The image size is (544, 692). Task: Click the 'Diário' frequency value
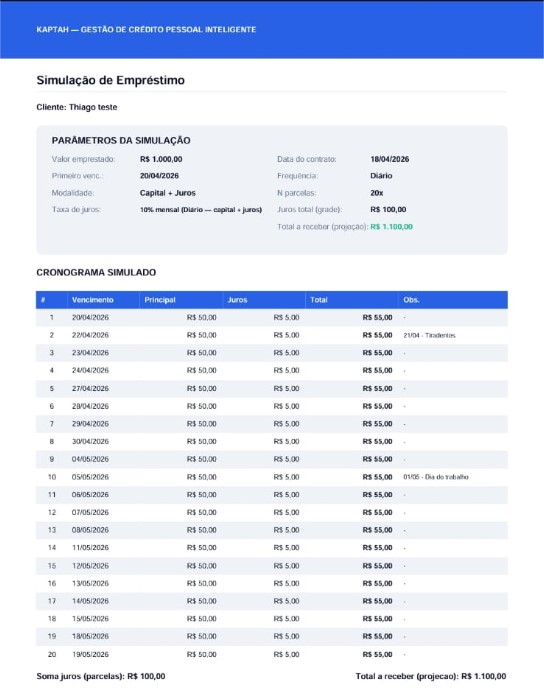click(381, 176)
